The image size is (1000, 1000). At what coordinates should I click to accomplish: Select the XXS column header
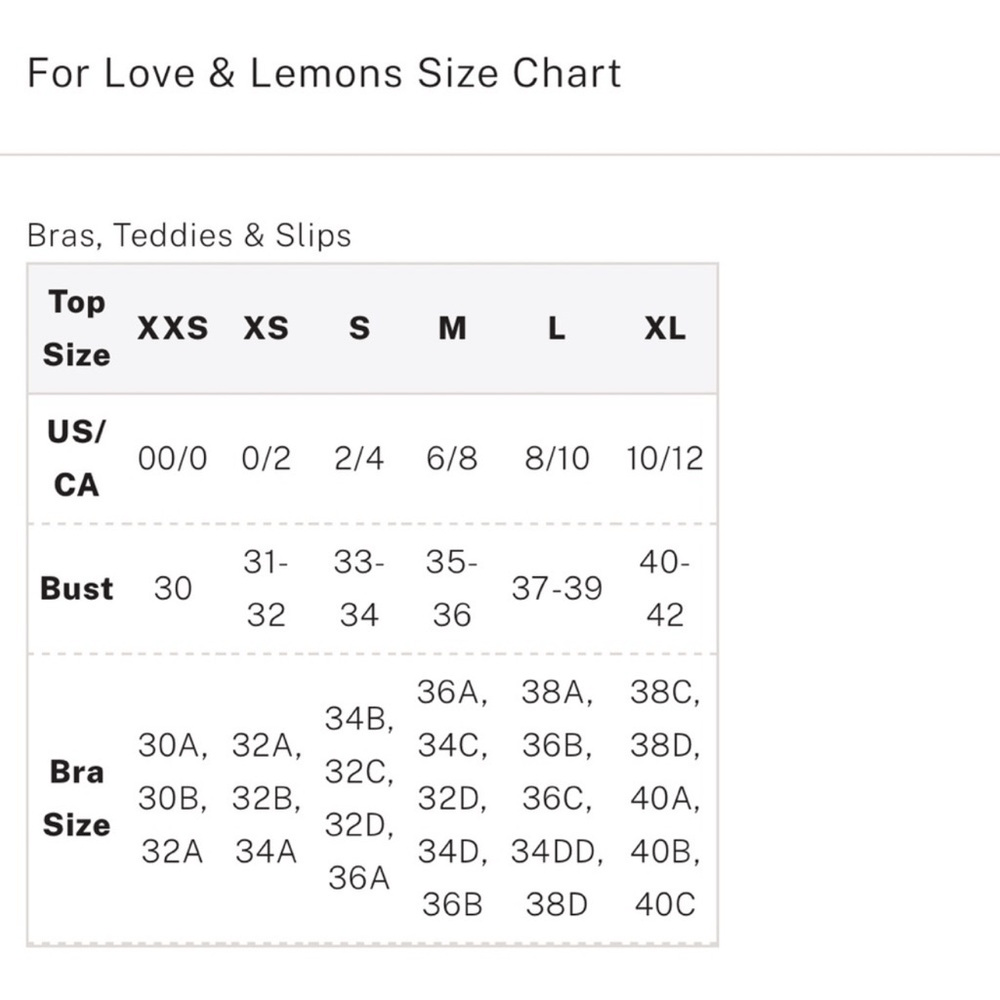click(173, 328)
